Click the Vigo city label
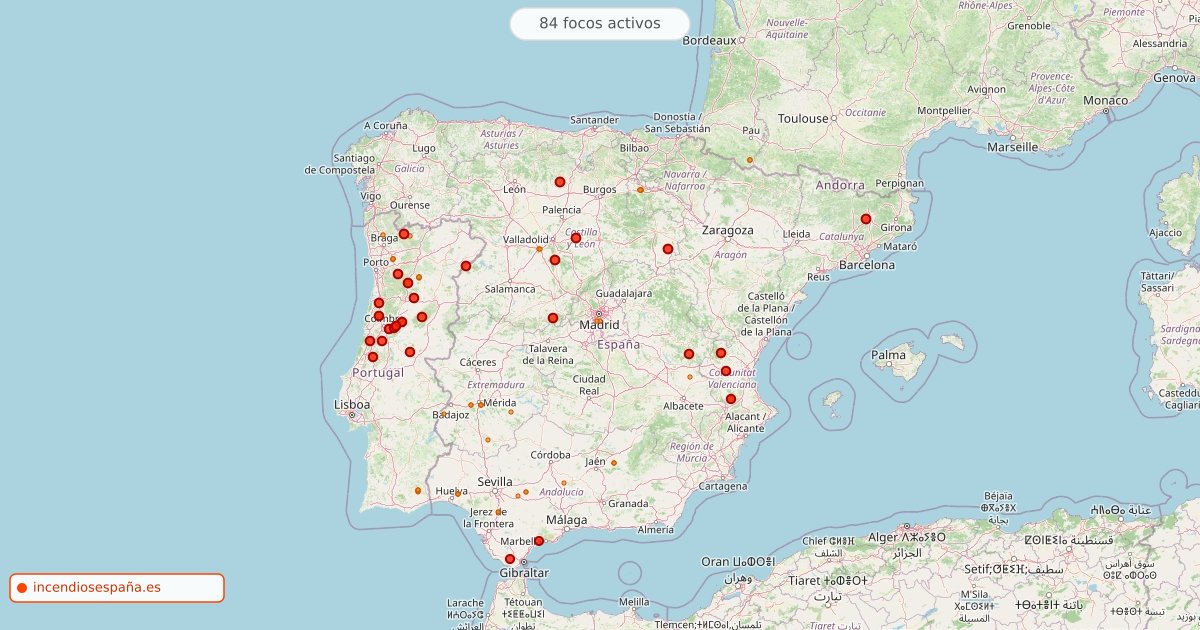 (371, 196)
